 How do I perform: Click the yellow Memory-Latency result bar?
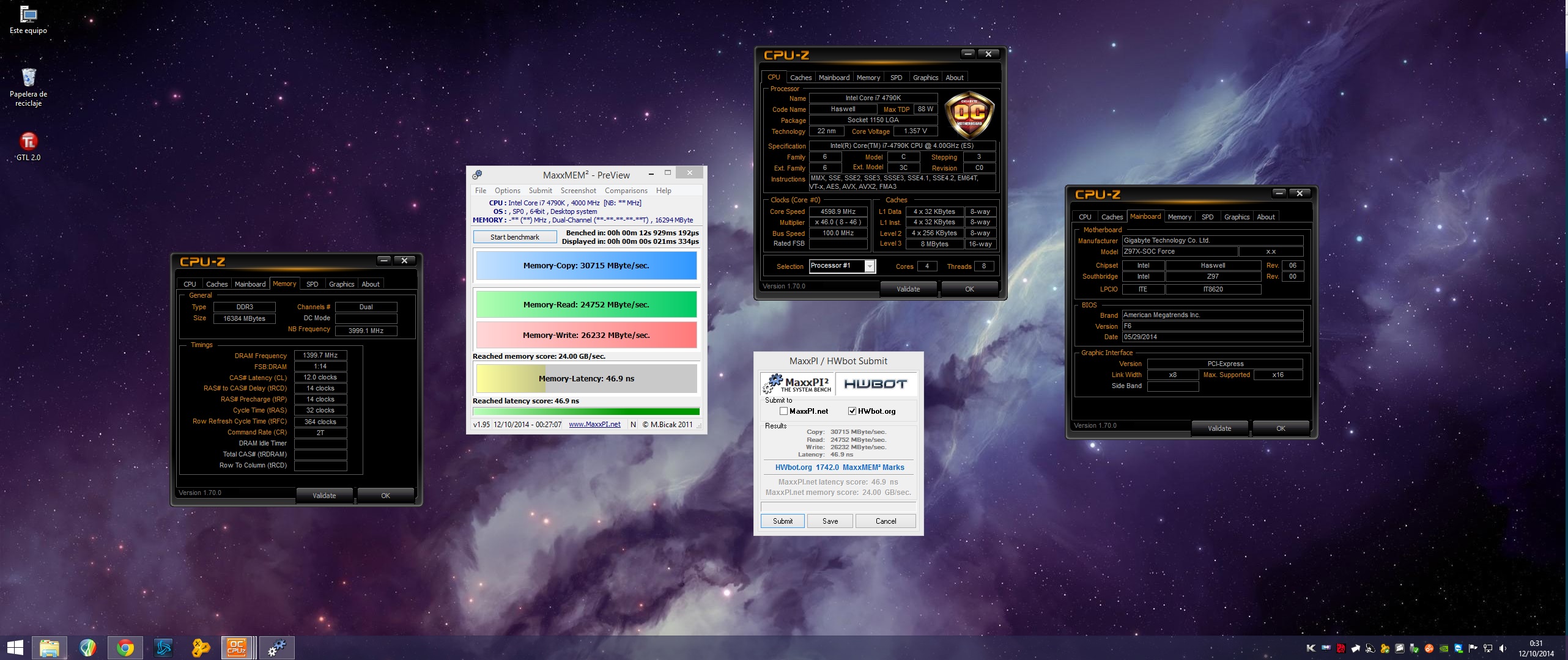586,379
